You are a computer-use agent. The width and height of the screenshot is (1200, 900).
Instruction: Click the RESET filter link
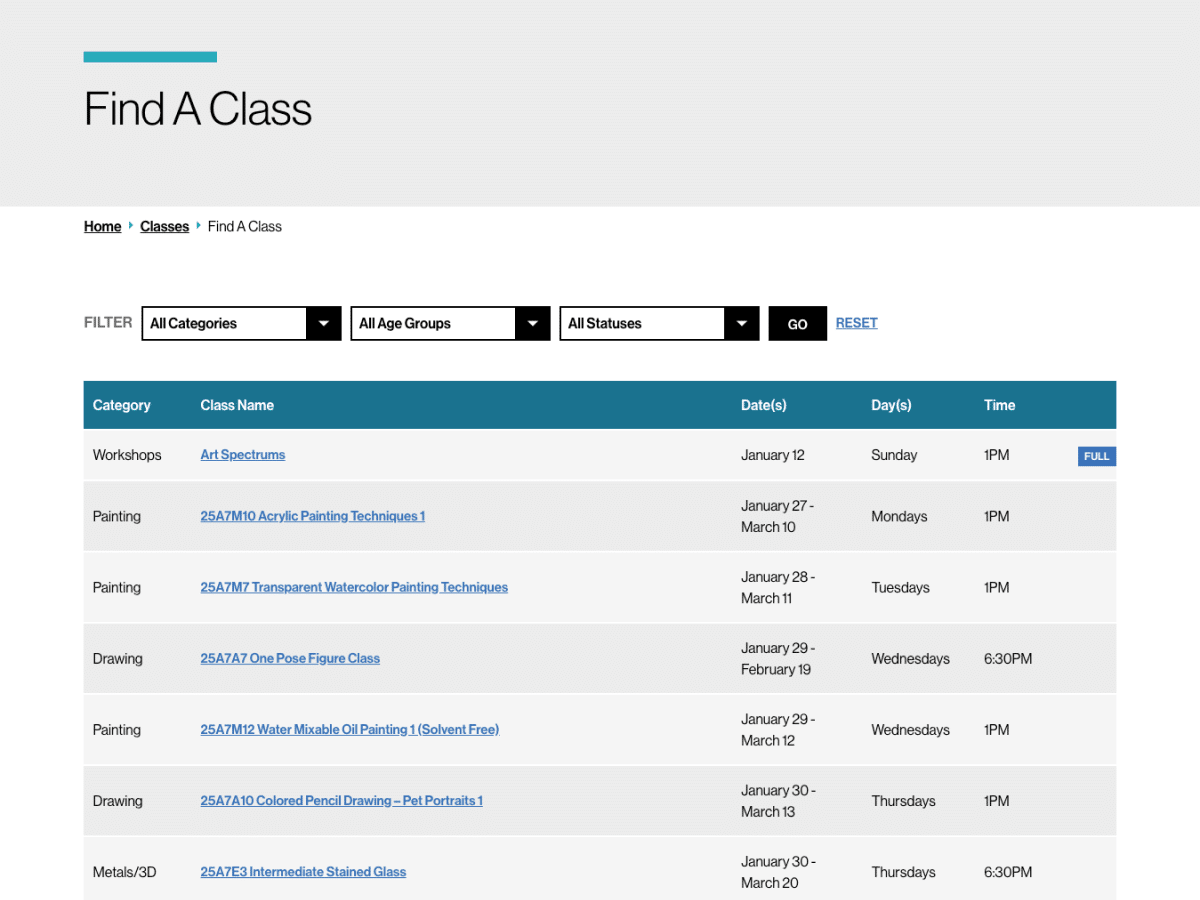[x=856, y=323]
